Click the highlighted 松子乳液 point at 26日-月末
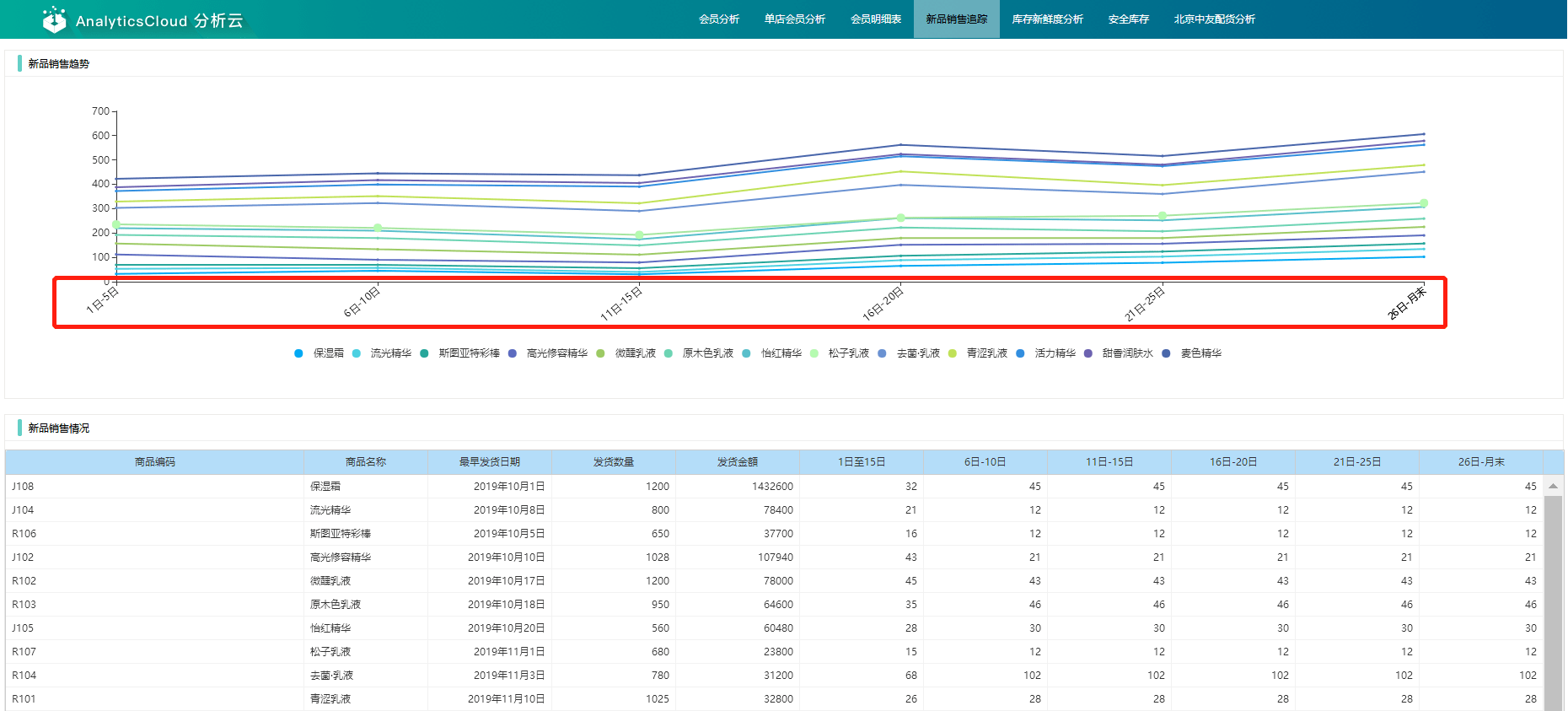Viewport: 1568px width, 711px height. pyautogui.click(x=1424, y=203)
